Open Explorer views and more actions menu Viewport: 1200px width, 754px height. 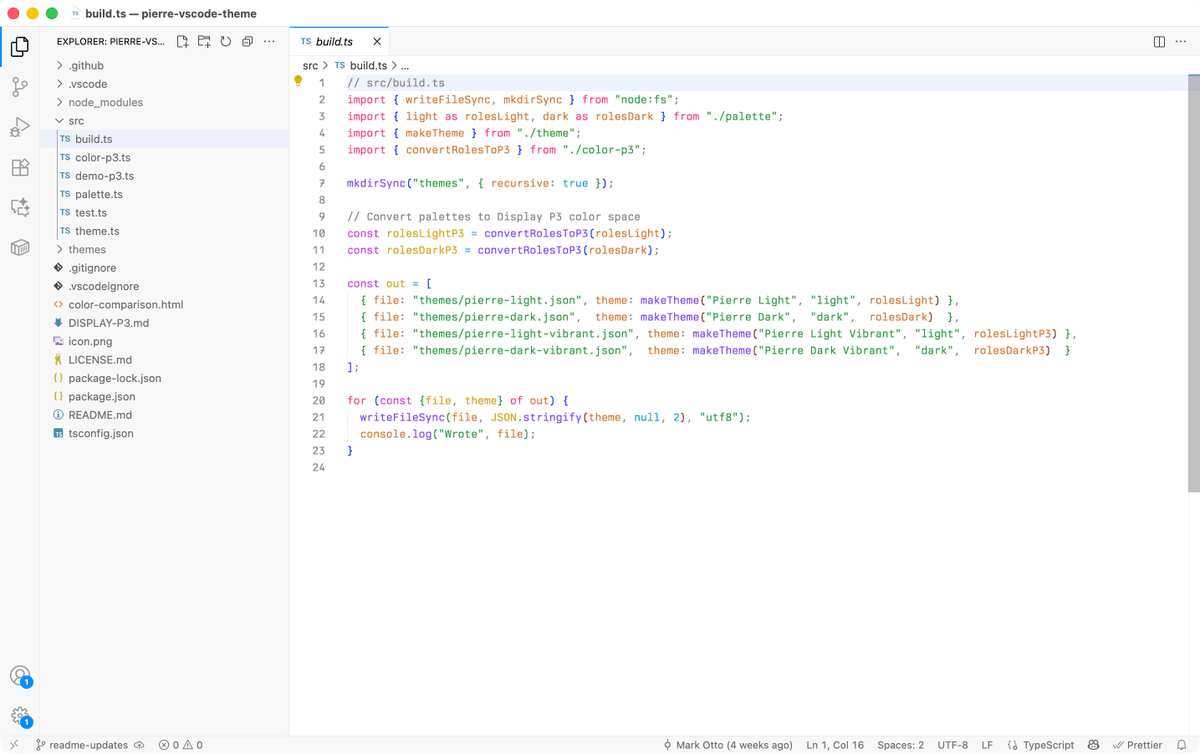pos(269,42)
